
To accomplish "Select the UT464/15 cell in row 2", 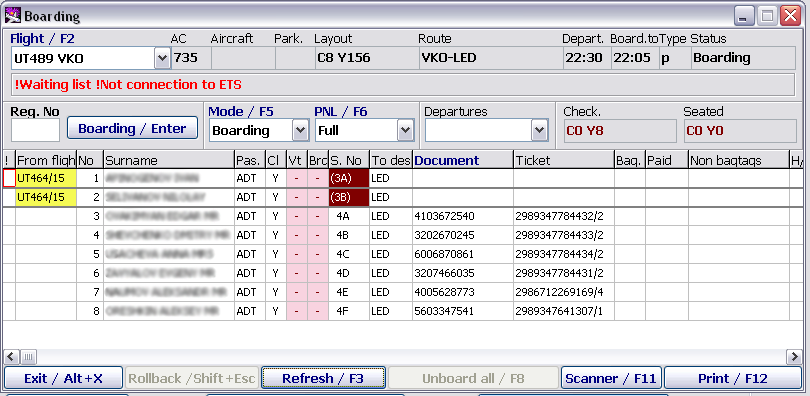I will 46,197.
